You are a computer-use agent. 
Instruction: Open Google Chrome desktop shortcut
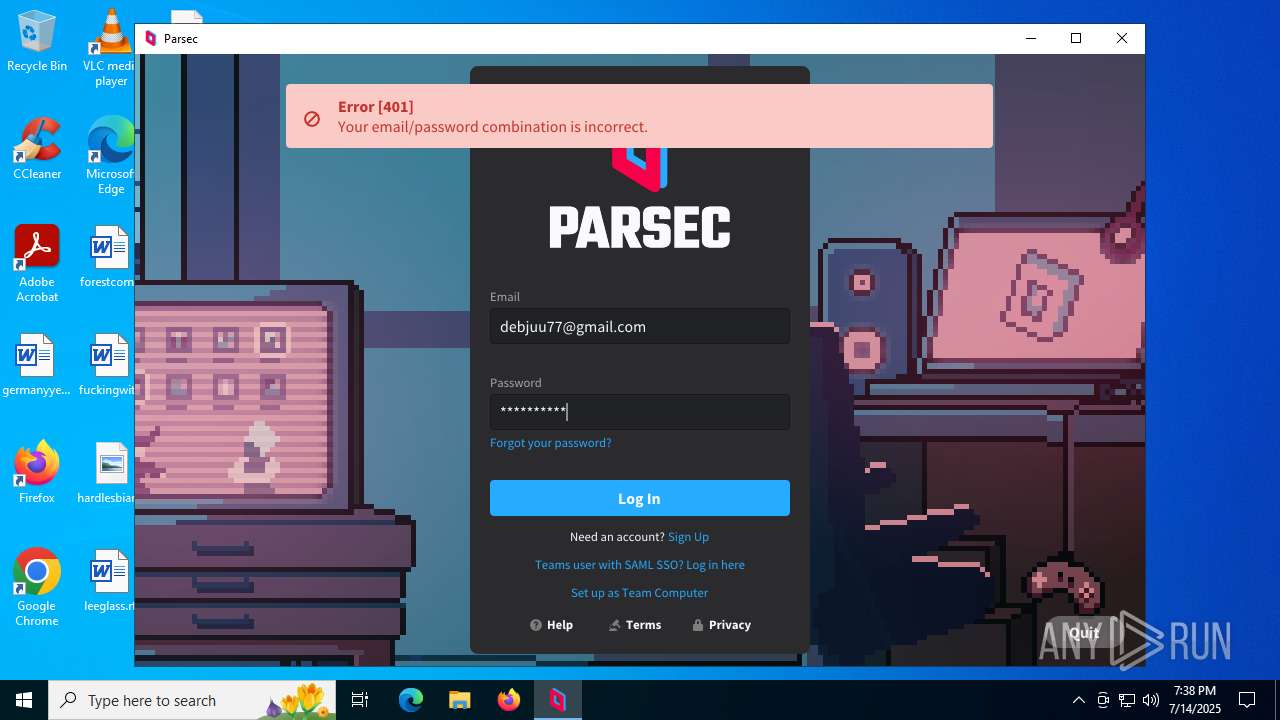37,588
